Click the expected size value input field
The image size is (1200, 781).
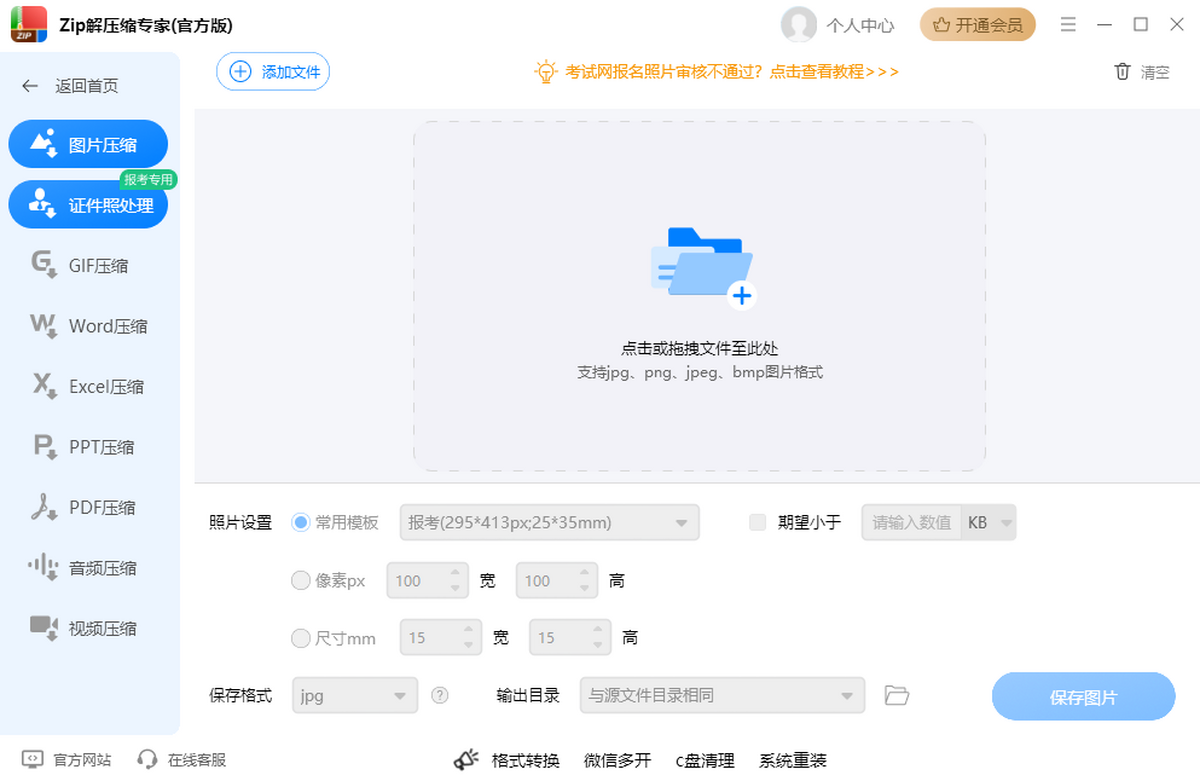[x=911, y=522]
